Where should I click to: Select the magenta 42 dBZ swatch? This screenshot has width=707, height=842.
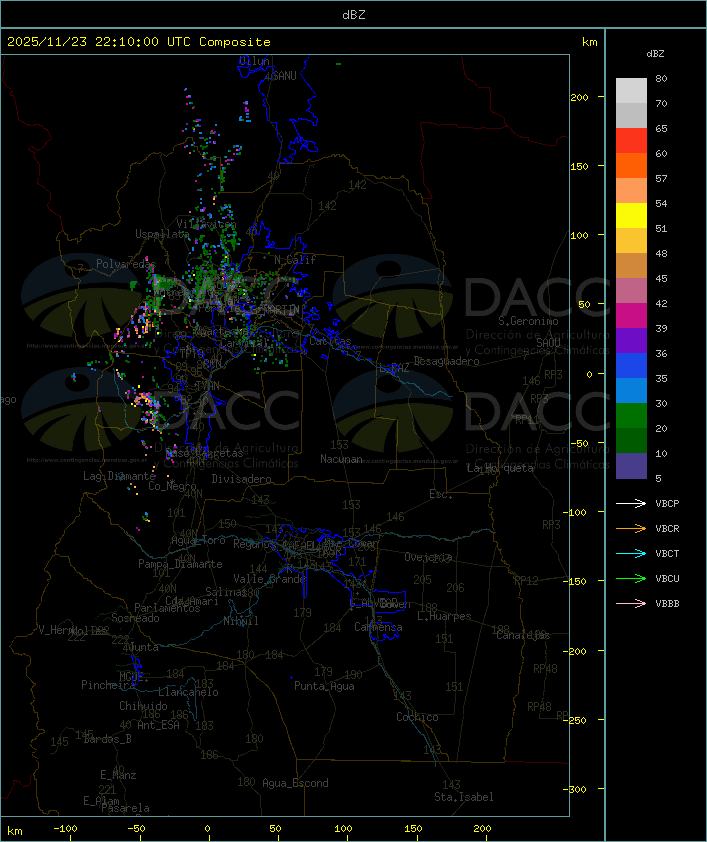coord(631,315)
